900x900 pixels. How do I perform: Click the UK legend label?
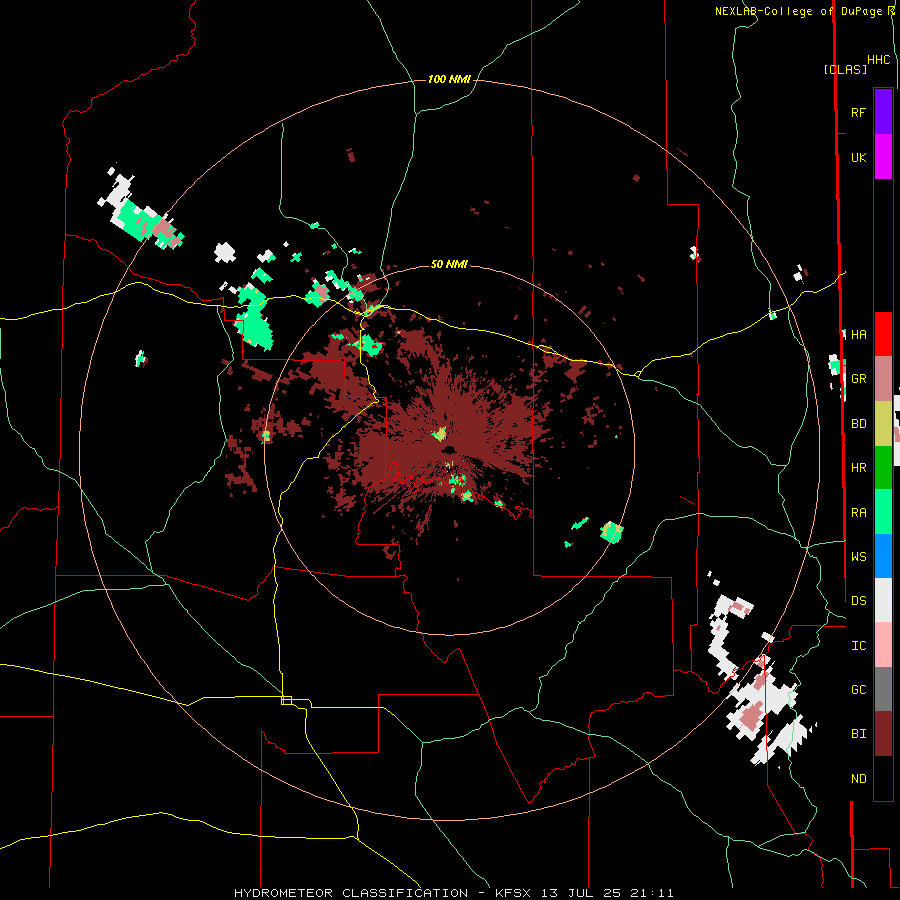(859, 157)
